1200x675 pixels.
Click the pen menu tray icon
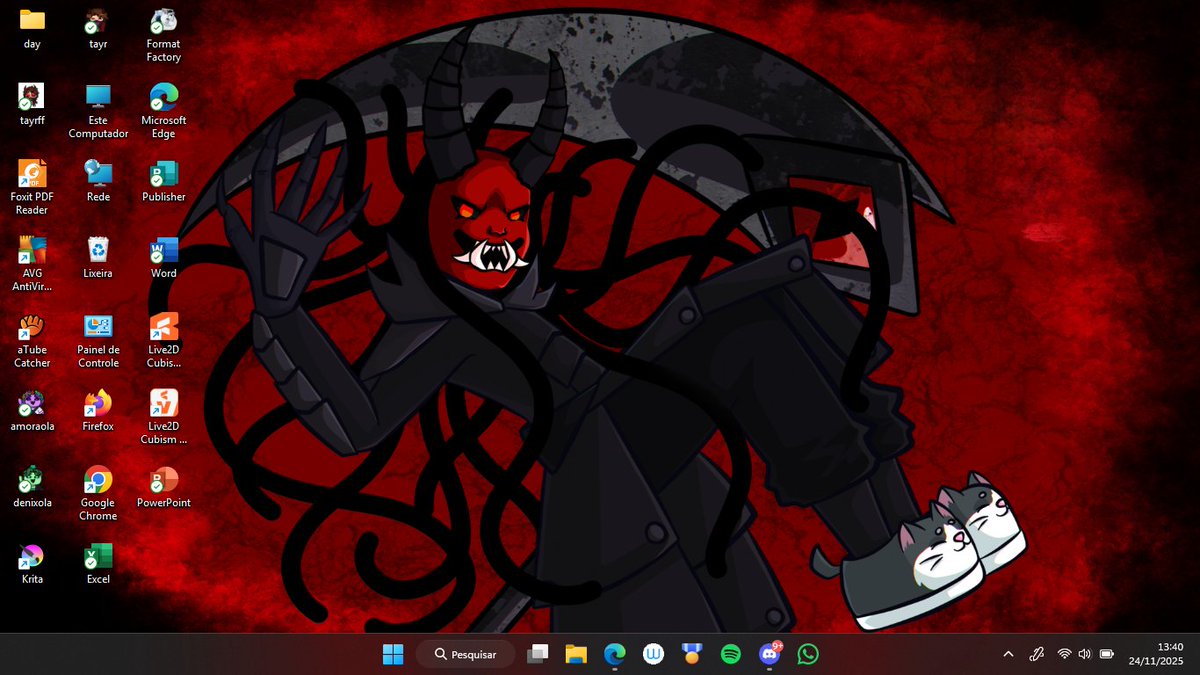[1037, 654]
